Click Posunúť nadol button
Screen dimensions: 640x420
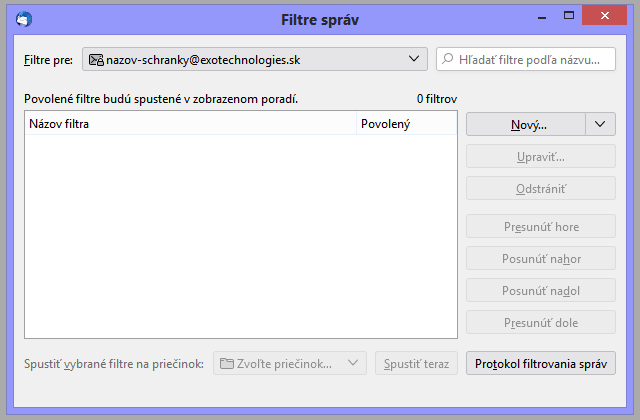pyautogui.click(x=541, y=290)
